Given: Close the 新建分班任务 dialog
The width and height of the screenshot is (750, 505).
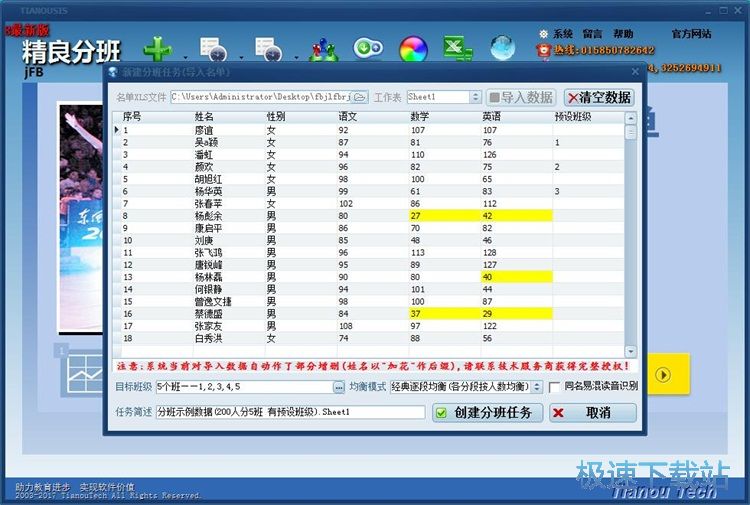Looking at the screenshot, I should pos(635,72).
